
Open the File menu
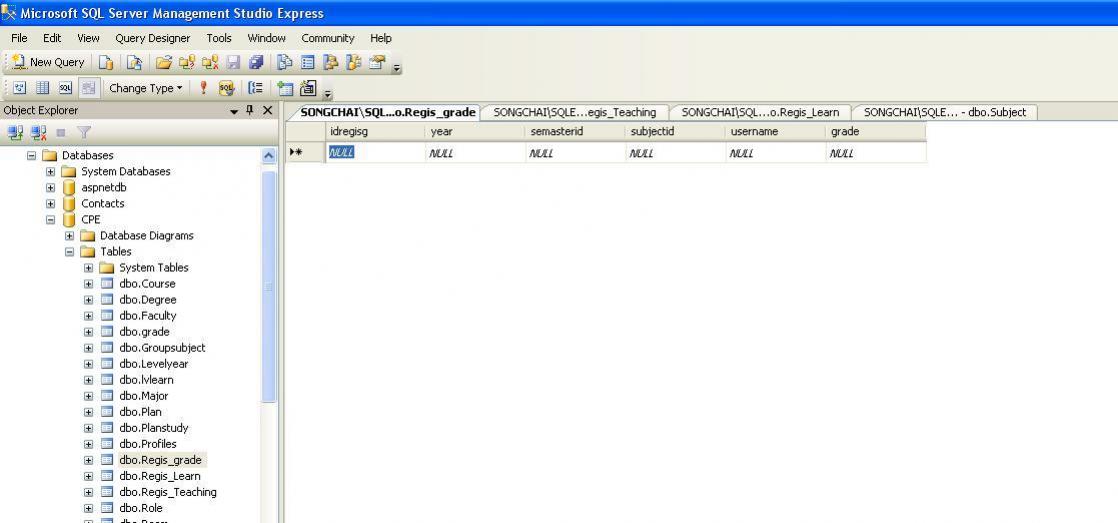coord(19,38)
